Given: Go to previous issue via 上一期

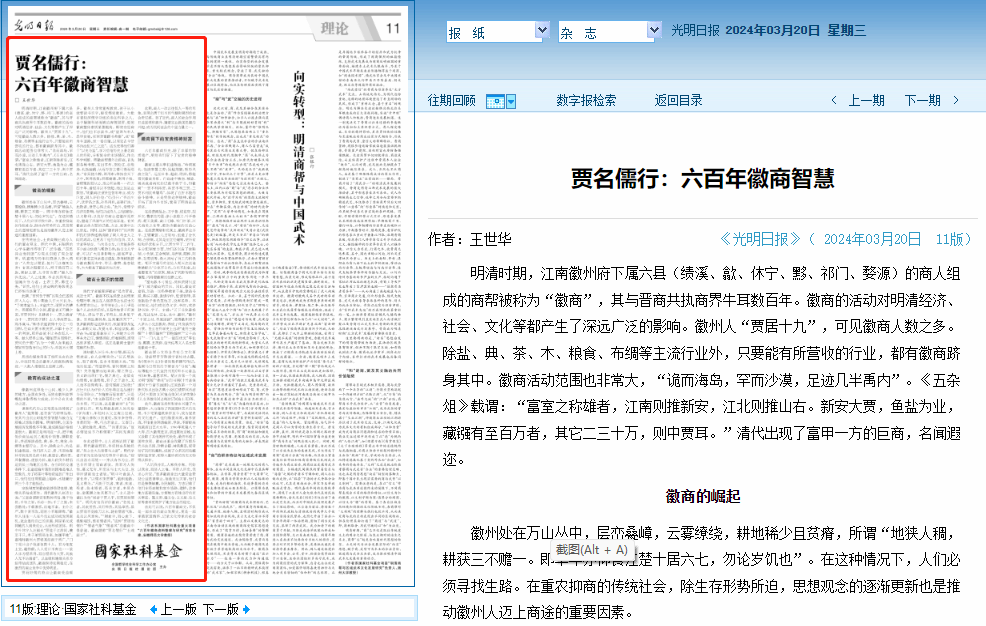Looking at the screenshot, I should pyautogui.click(x=866, y=100).
